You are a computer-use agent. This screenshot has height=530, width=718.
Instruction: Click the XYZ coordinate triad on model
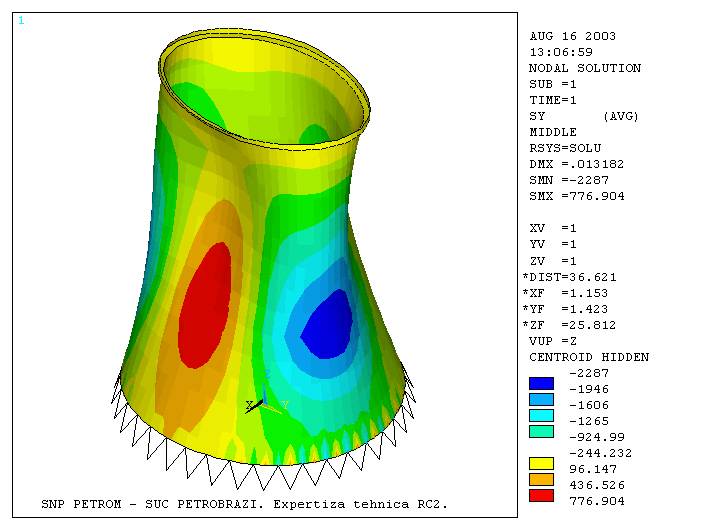[x=260, y=402]
